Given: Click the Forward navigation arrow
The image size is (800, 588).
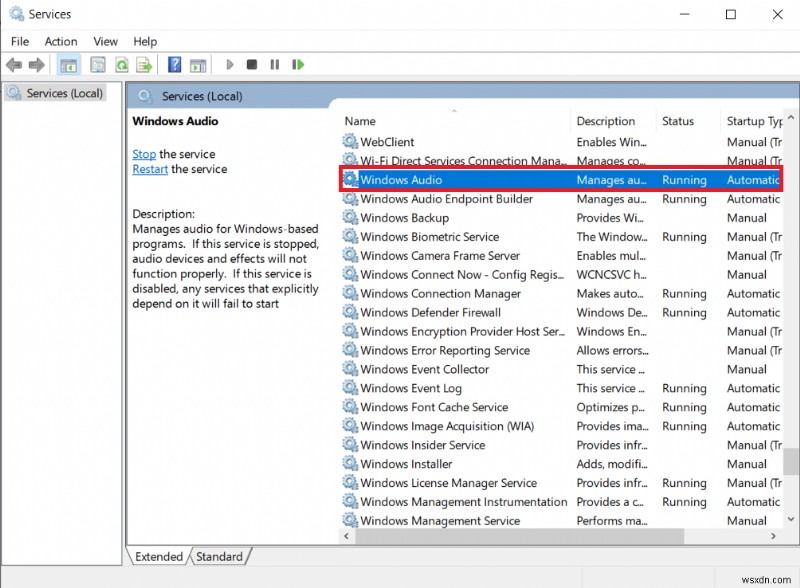Looking at the screenshot, I should (x=38, y=64).
